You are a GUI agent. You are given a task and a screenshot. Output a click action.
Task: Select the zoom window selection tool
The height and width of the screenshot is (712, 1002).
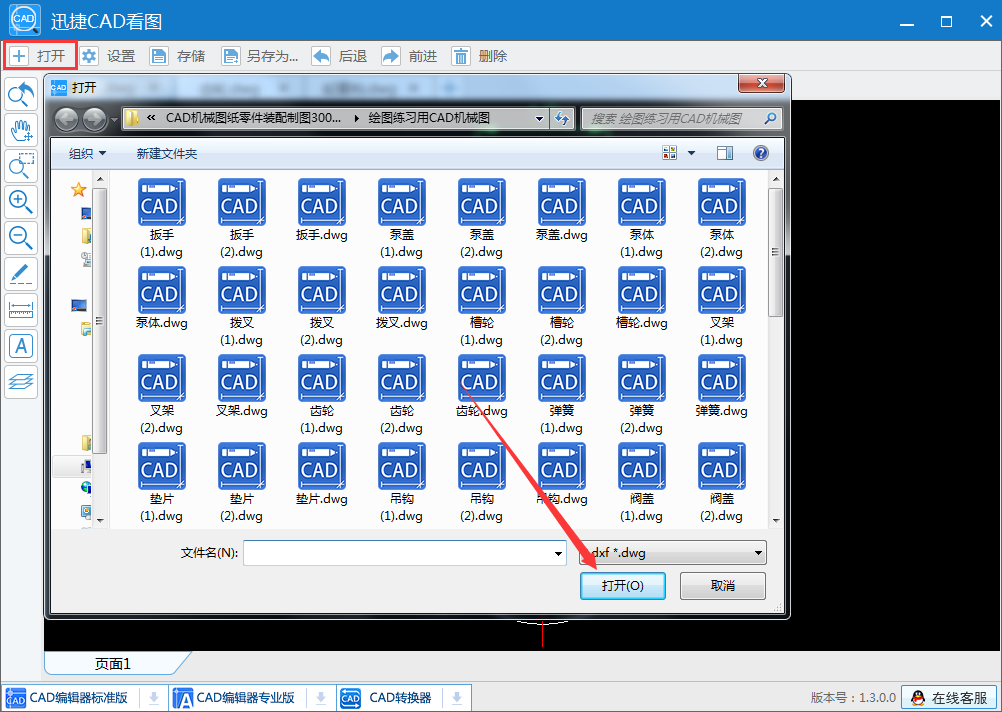[21, 166]
